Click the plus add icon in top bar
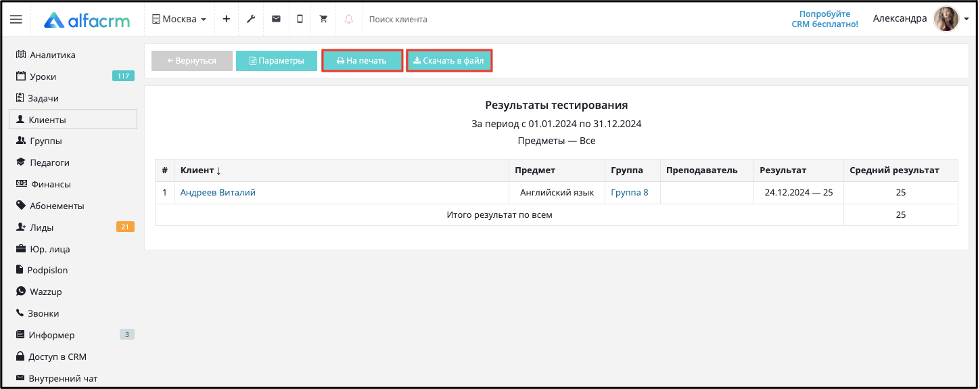The image size is (979, 389). (x=226, y=19)
